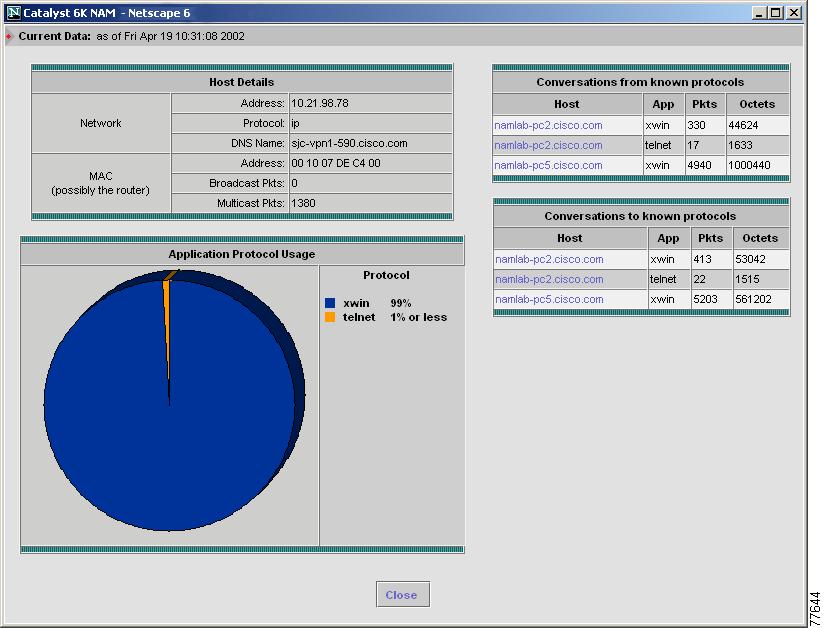
Task: Click the Protocol value ip
Action: click(x=295, y=123)
